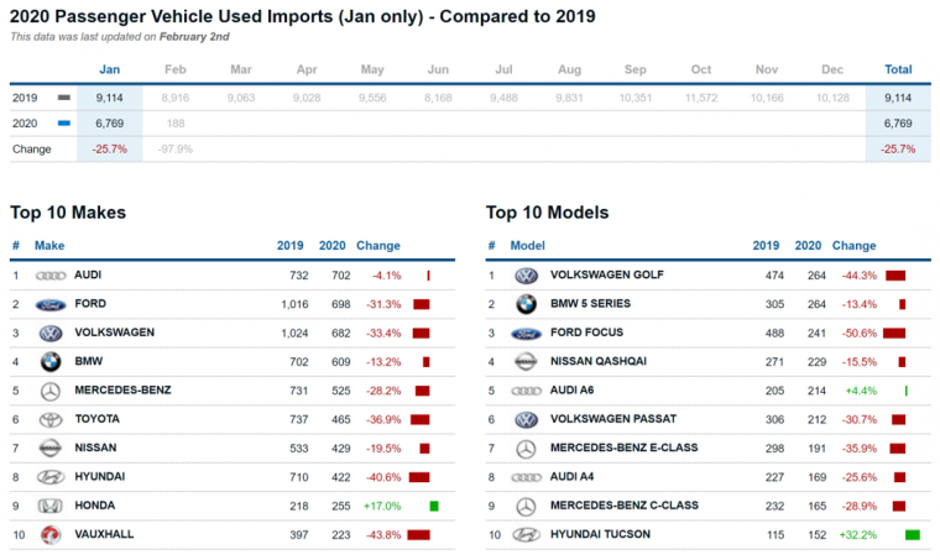Image resolution: width=940 pixels, height=560 pixels.
Task: Click the Audi logo beside Audi A4
Action: coord(526,477)
